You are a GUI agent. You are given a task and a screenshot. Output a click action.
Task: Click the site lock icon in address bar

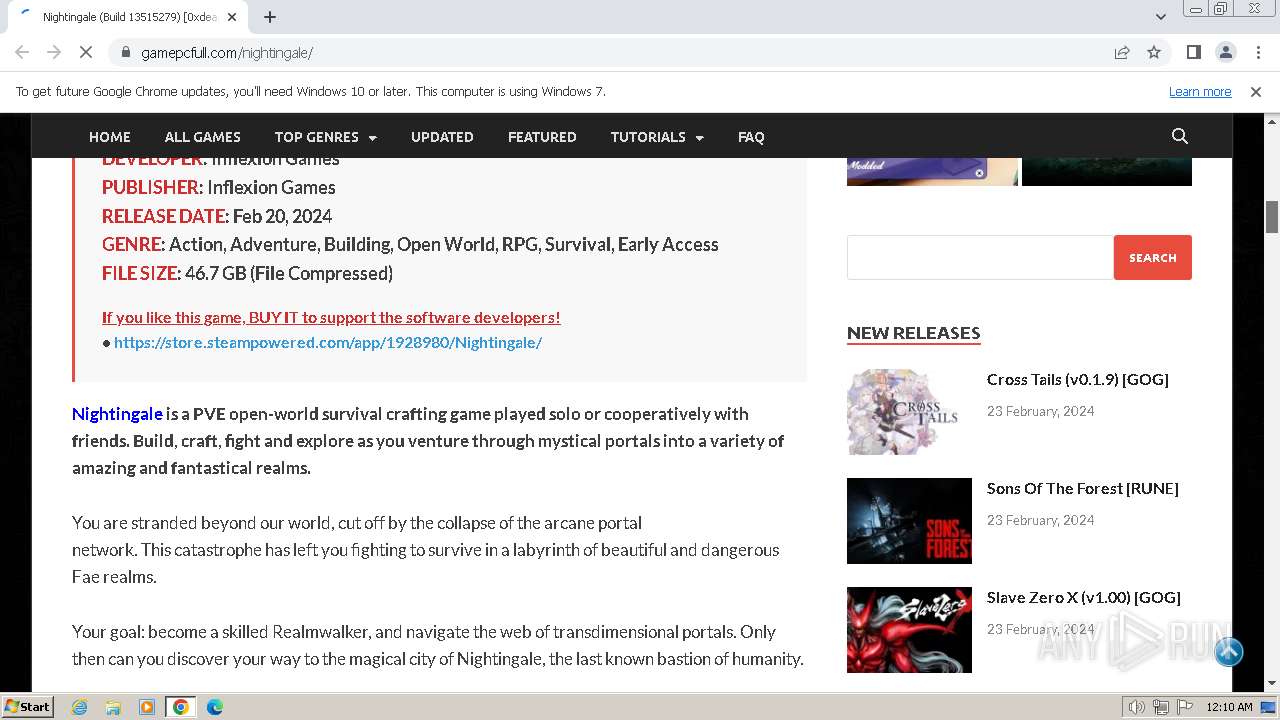pos(126,52)
